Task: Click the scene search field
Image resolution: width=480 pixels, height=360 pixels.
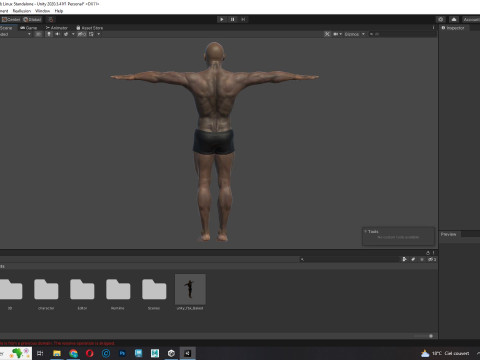Action: (x=402, y=34)
